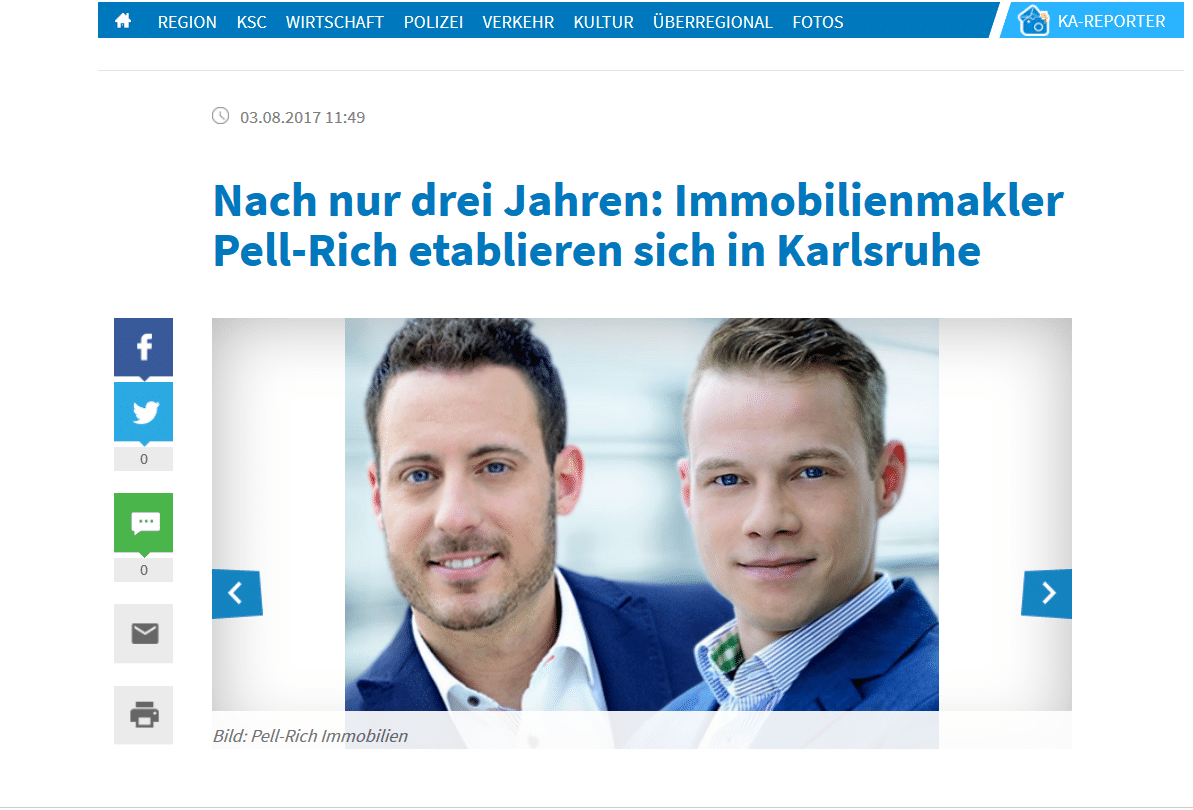The width and height of the screenshot is (1193, 810).
Task: Open KA-Reporter section
Action: click(x=1092, y=21)
